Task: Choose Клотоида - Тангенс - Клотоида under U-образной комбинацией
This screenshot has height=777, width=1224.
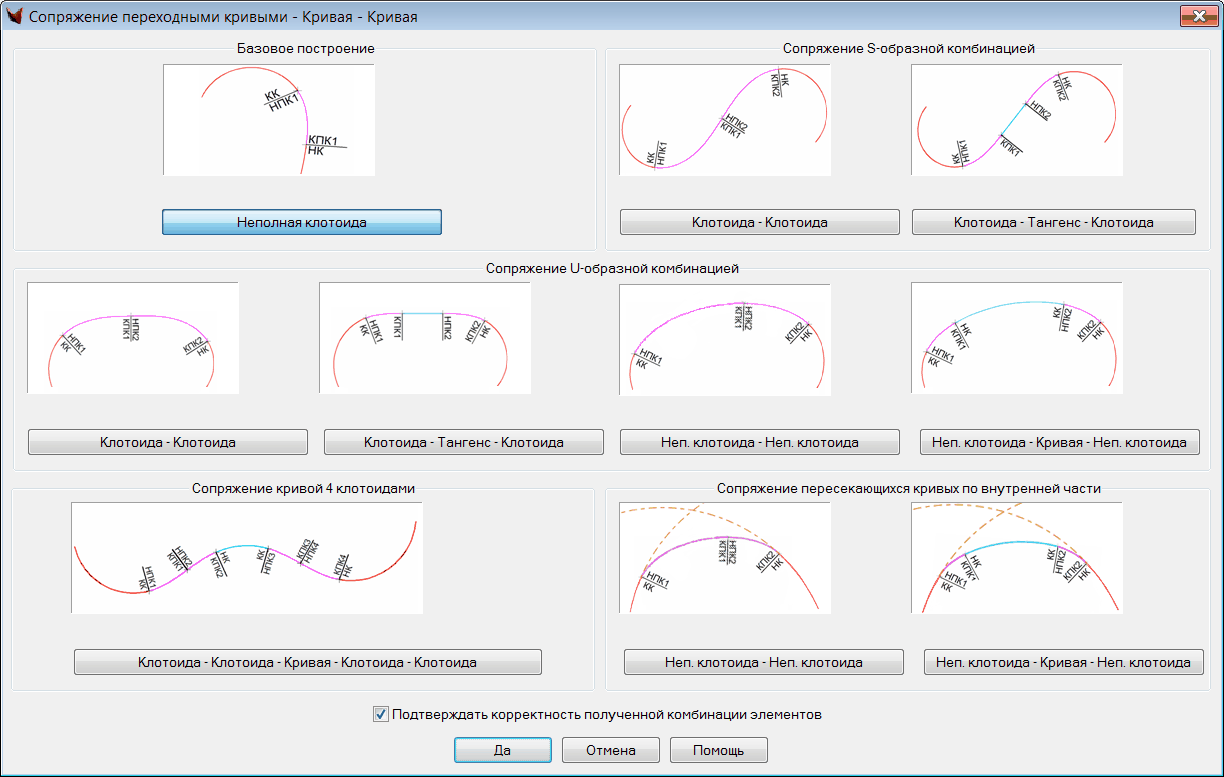Action: coord(463,442)
